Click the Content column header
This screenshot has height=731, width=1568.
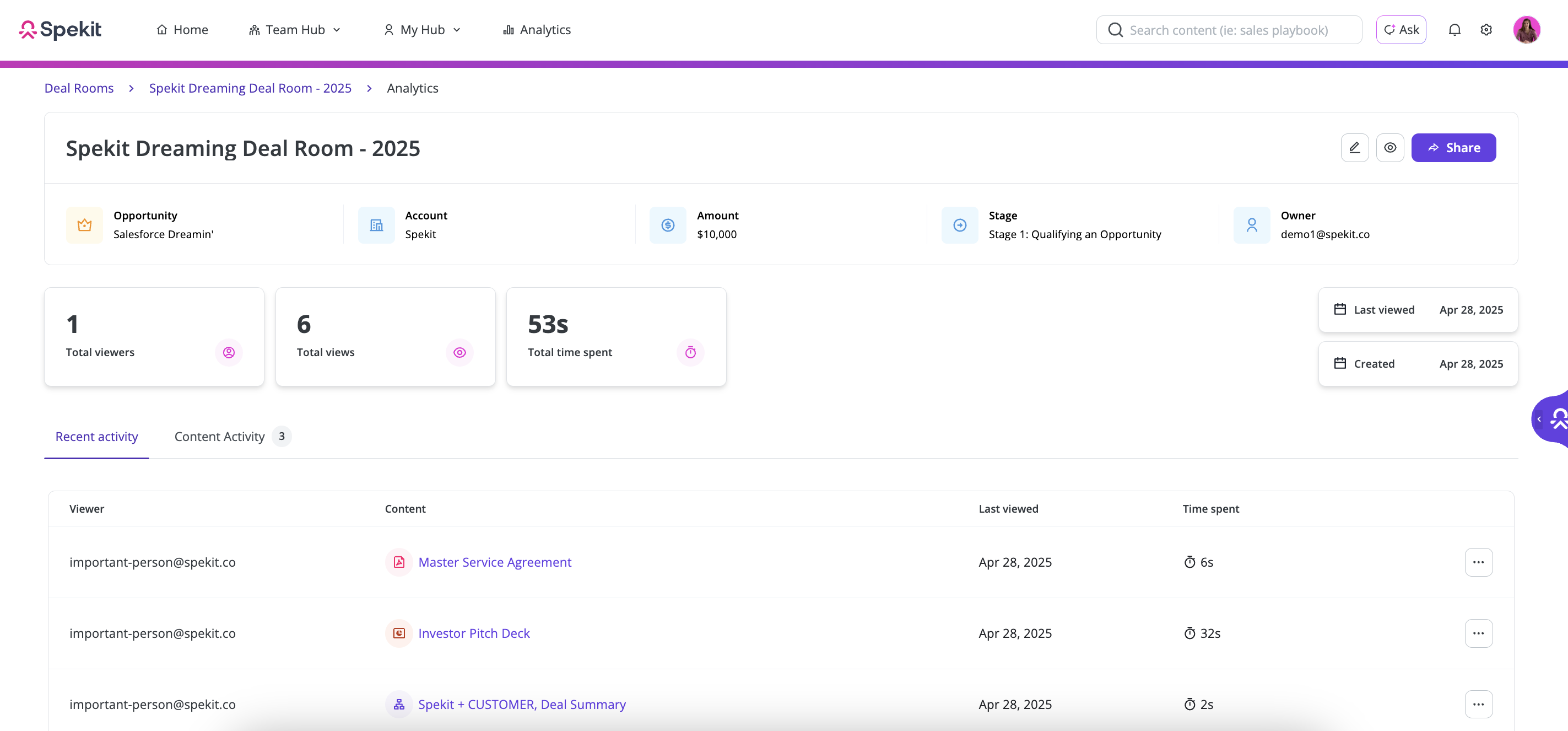pyautogui.click(x=405, y=509)
